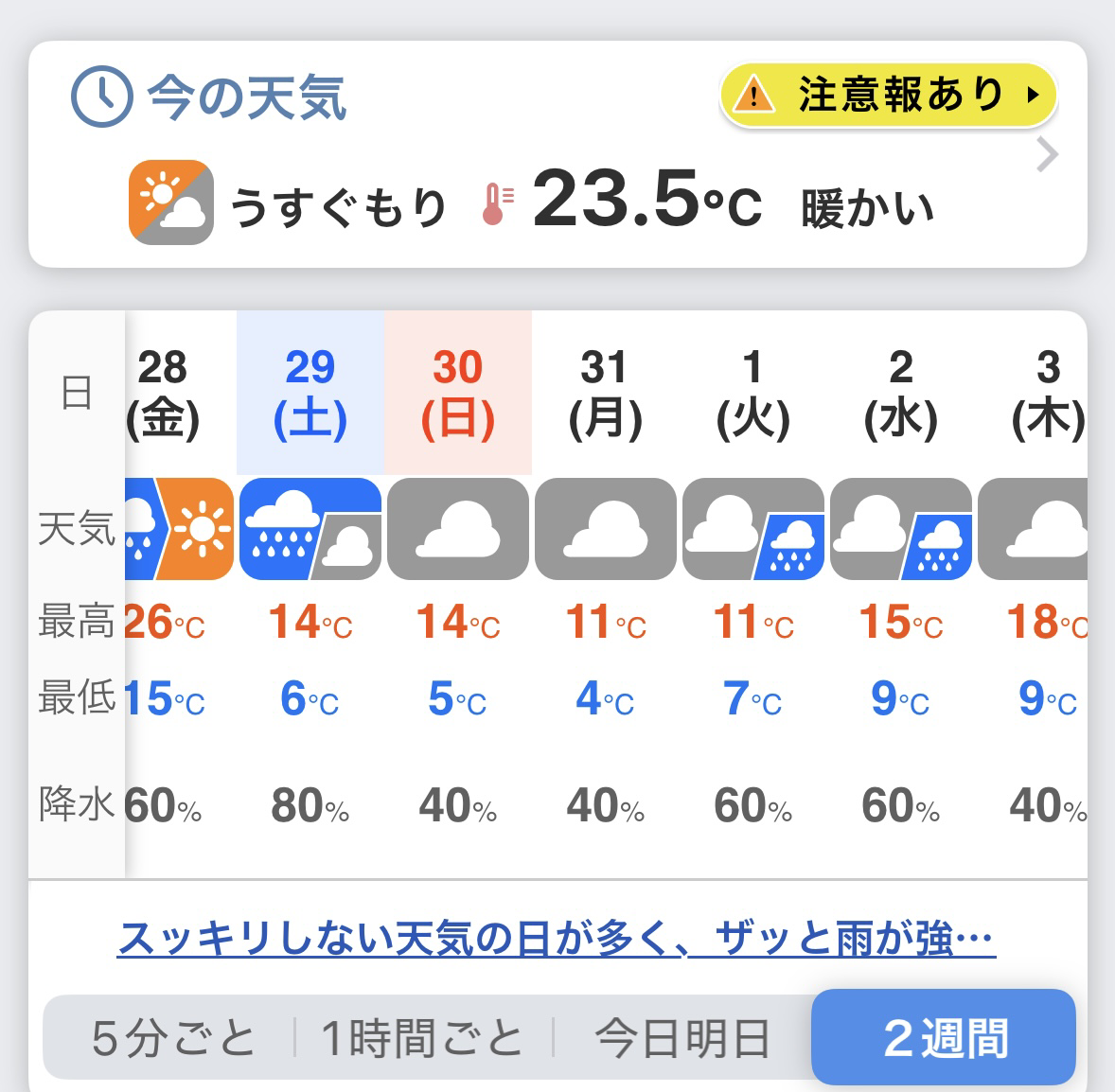Open the 注意報あり advisory button

point(889,95)
